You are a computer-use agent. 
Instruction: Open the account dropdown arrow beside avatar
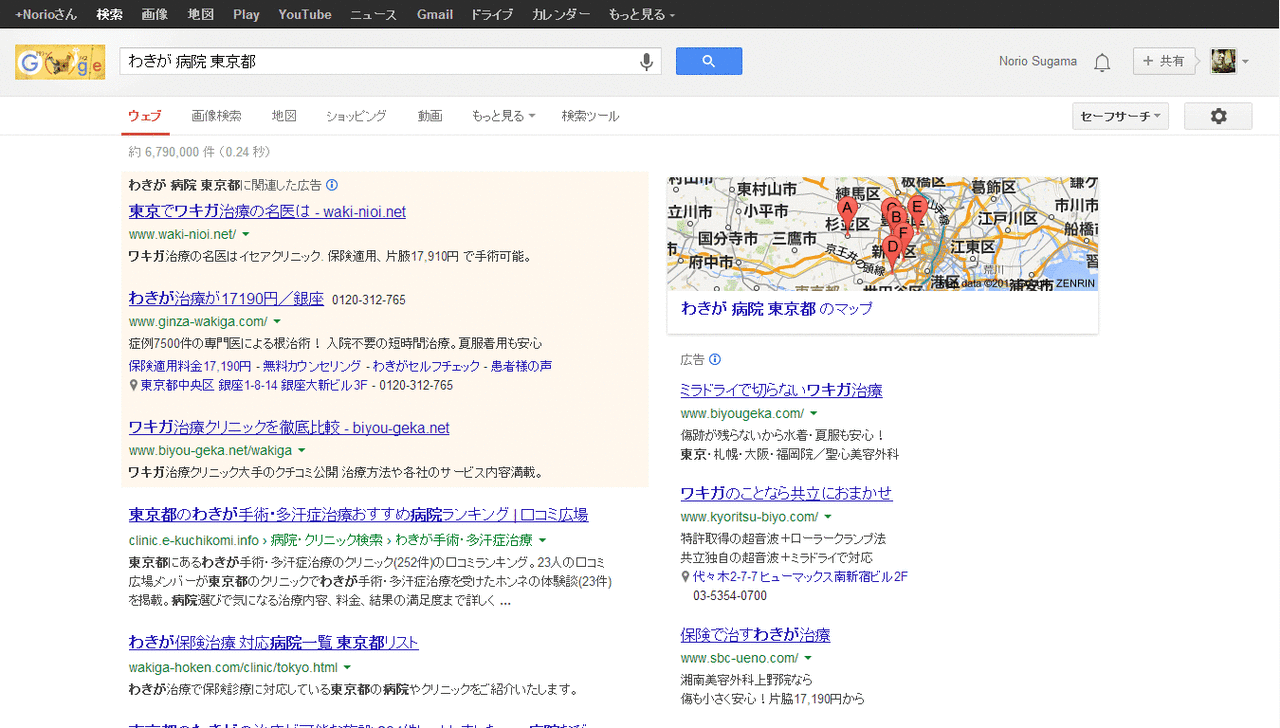pyautogui.click(x=1245, y=62)
